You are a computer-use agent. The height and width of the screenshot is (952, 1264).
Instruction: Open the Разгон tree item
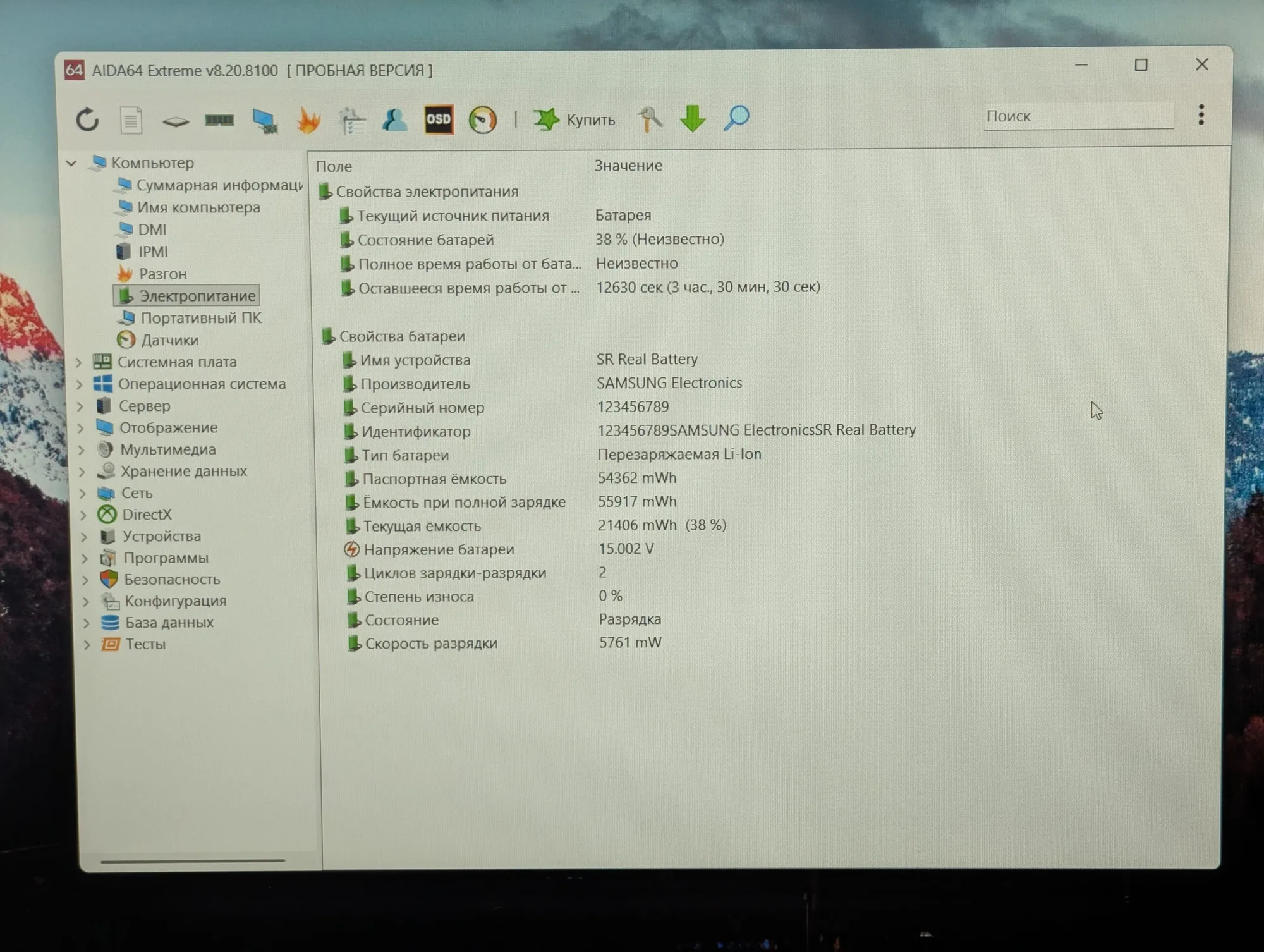(x=152, y=274)
